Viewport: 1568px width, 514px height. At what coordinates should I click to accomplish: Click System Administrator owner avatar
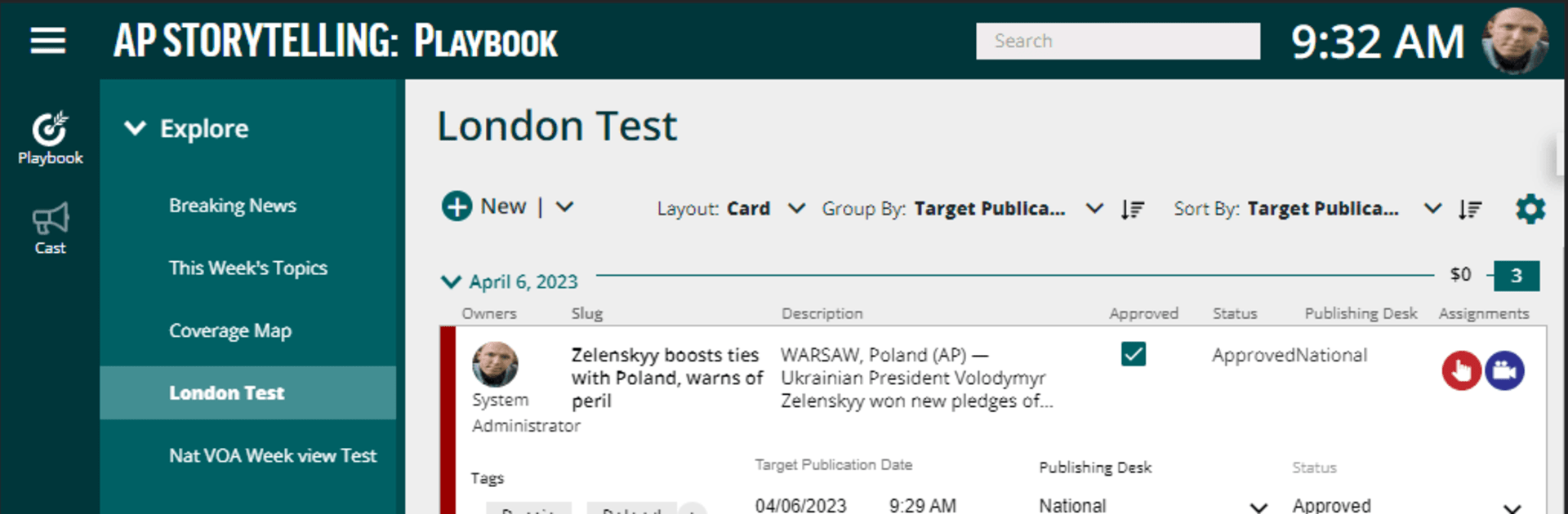[x=495, y=364]
